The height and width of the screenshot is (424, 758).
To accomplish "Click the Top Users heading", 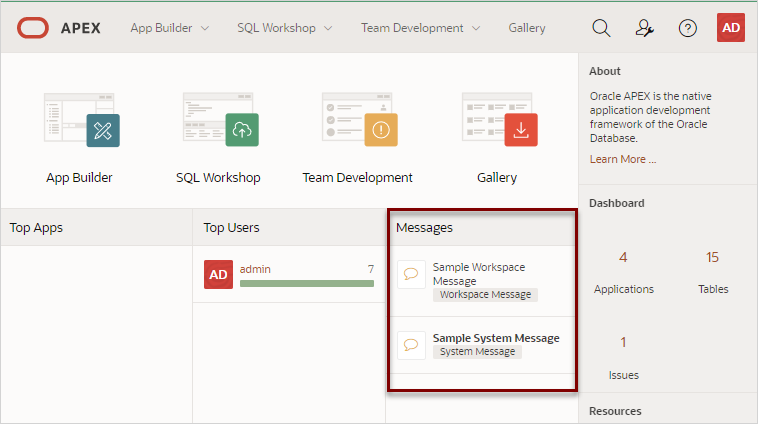I will point(231,228).
